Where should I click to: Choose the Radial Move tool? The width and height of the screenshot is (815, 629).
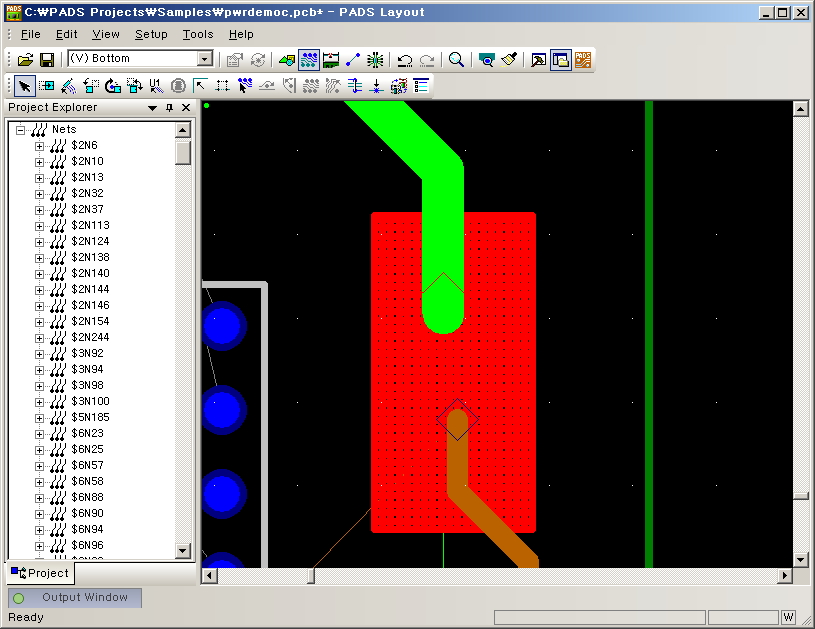[69, 86]
